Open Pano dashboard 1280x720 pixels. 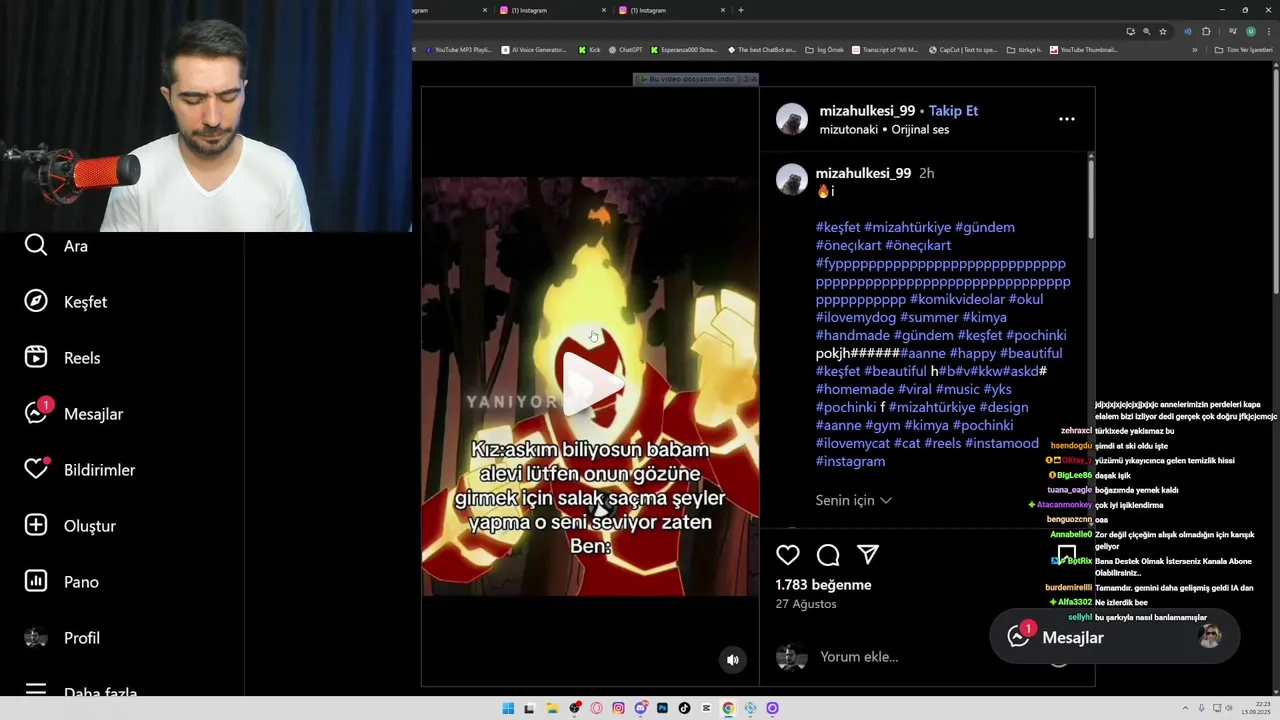[x=62, y=582]
